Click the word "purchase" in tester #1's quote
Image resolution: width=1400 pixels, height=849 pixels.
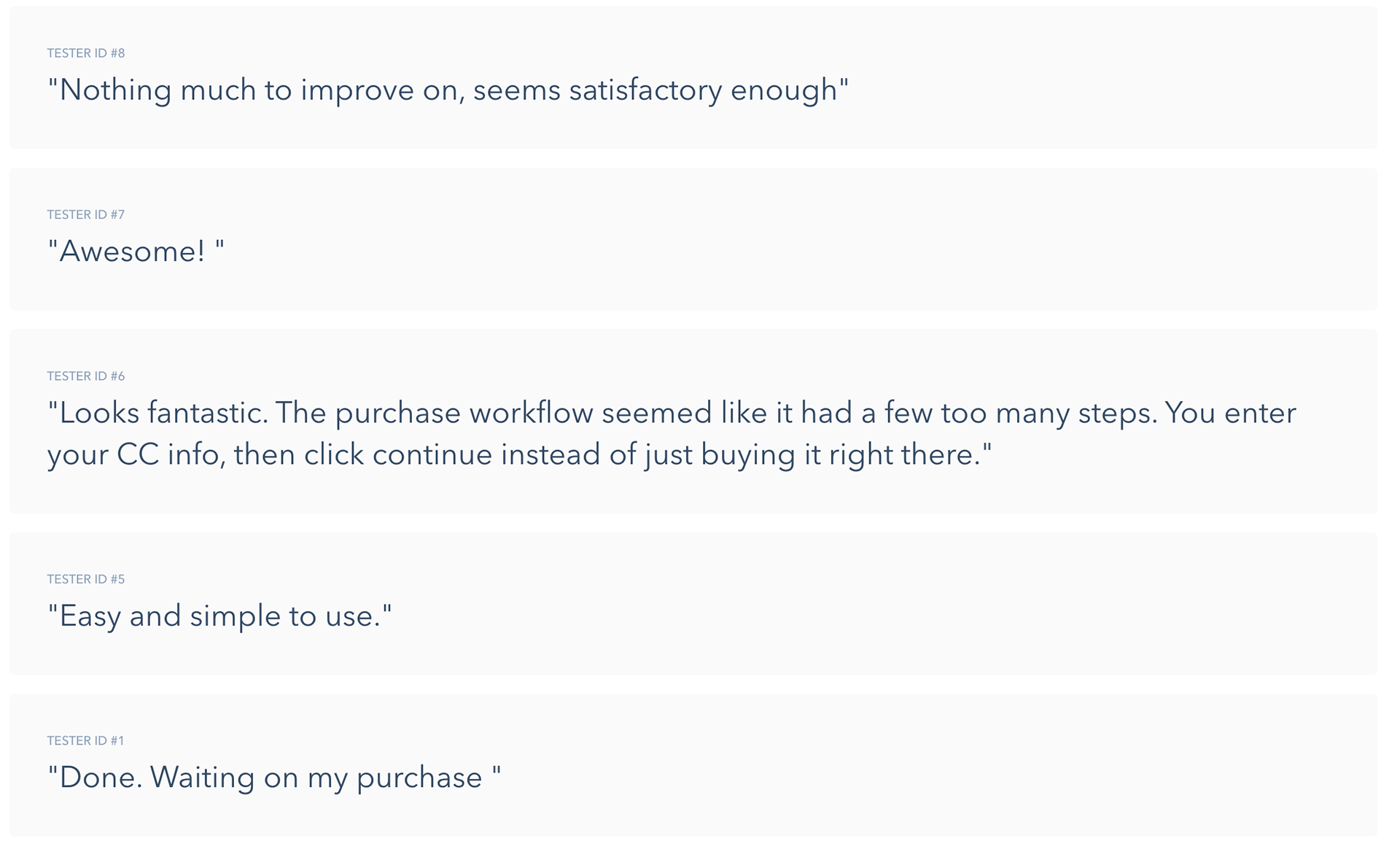tap(419, 778)
